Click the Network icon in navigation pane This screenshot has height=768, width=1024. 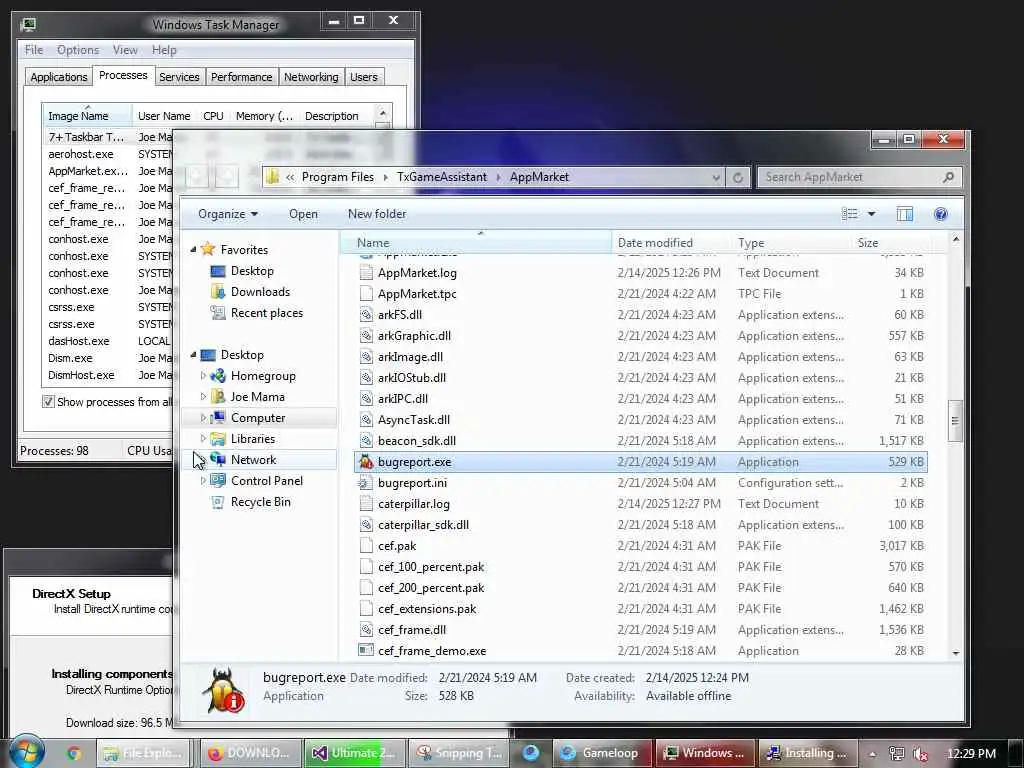click(x=217, y=460)
